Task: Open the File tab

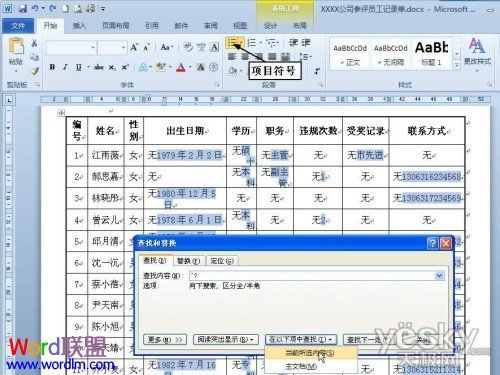Action: (18, 26)
